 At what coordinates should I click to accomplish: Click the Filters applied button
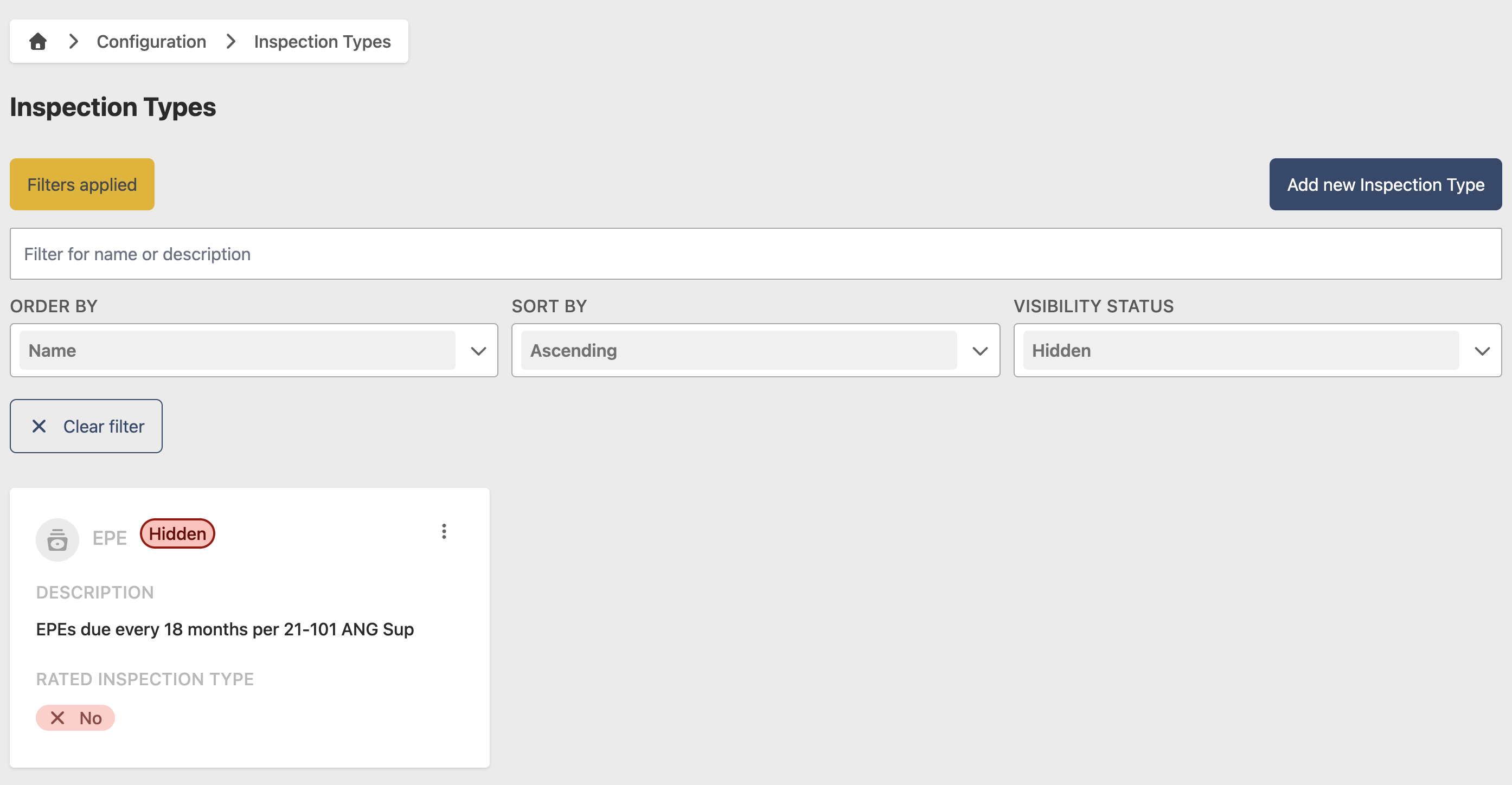82,184
